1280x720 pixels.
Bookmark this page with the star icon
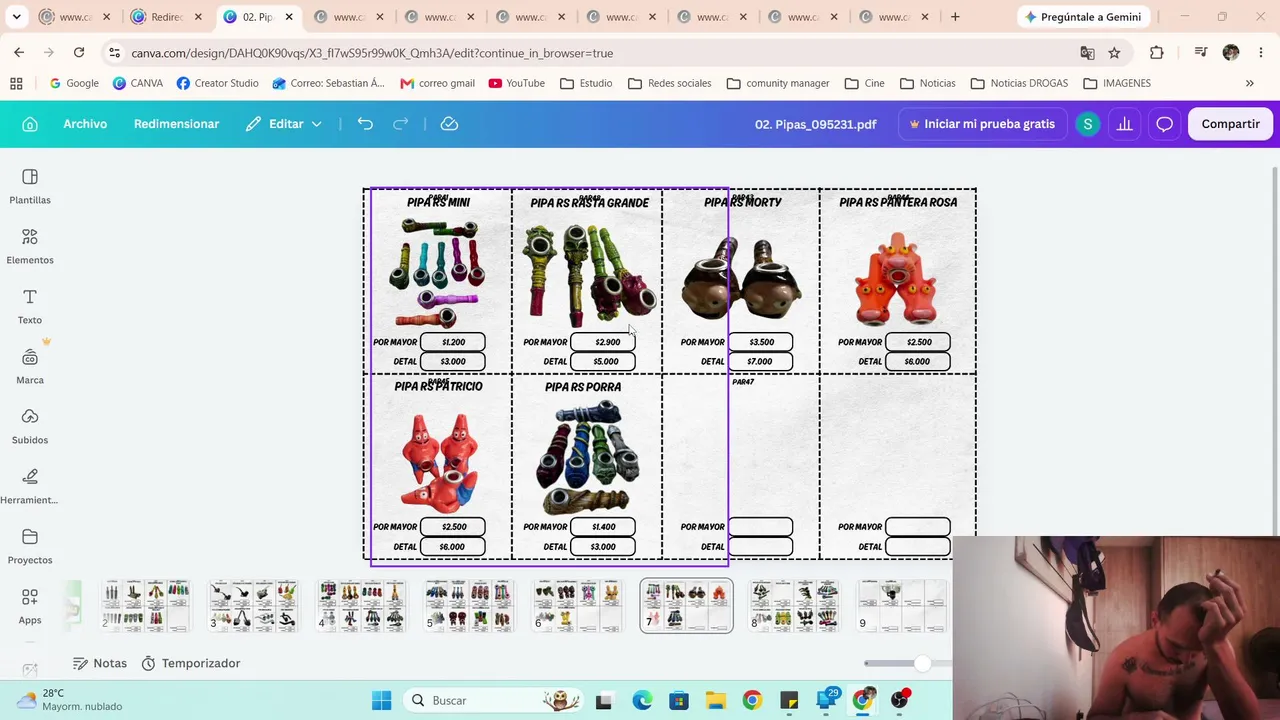point(1114,53)
